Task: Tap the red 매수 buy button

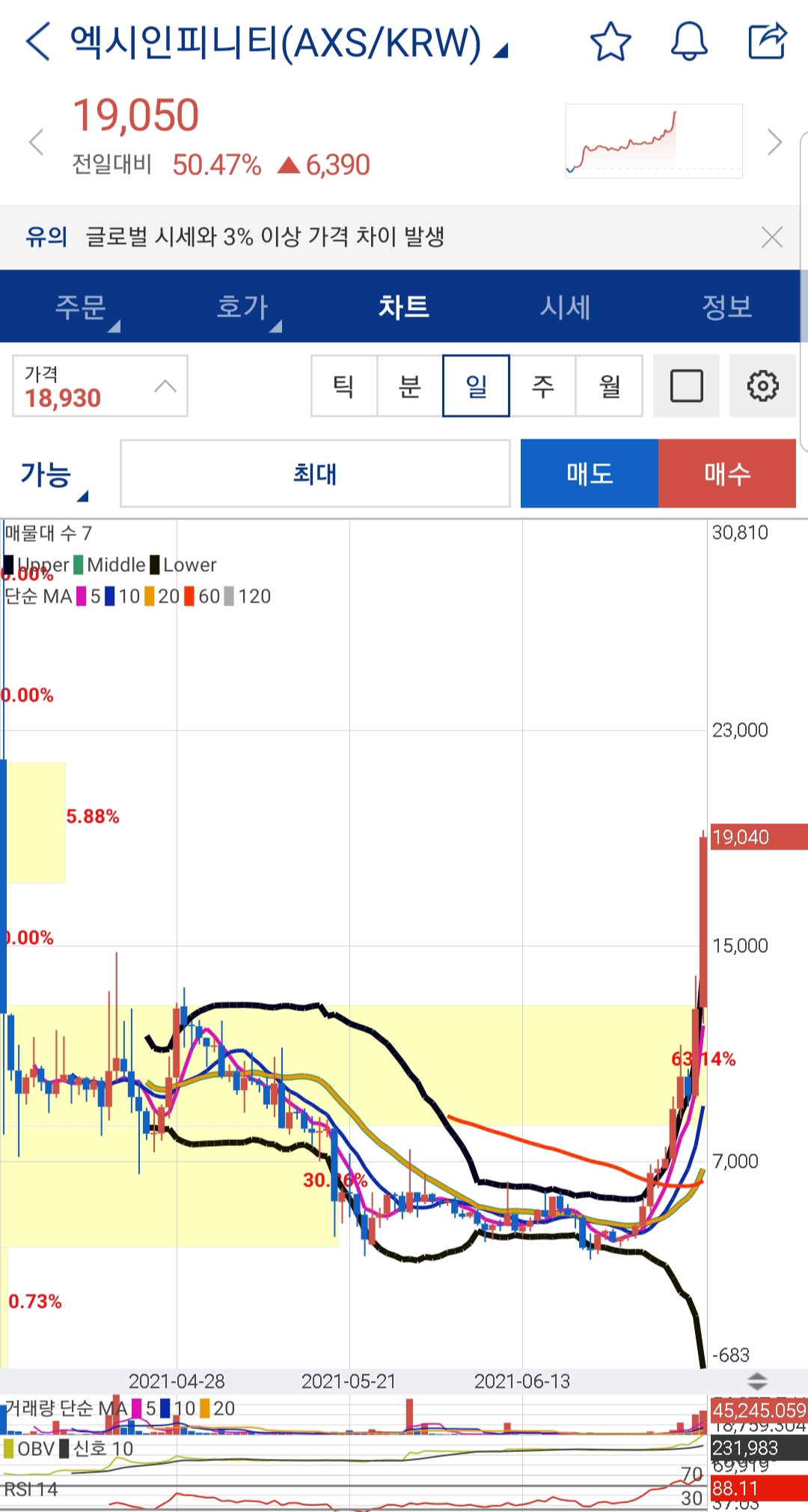Action: pyautogui.click(x=727, y=474)
